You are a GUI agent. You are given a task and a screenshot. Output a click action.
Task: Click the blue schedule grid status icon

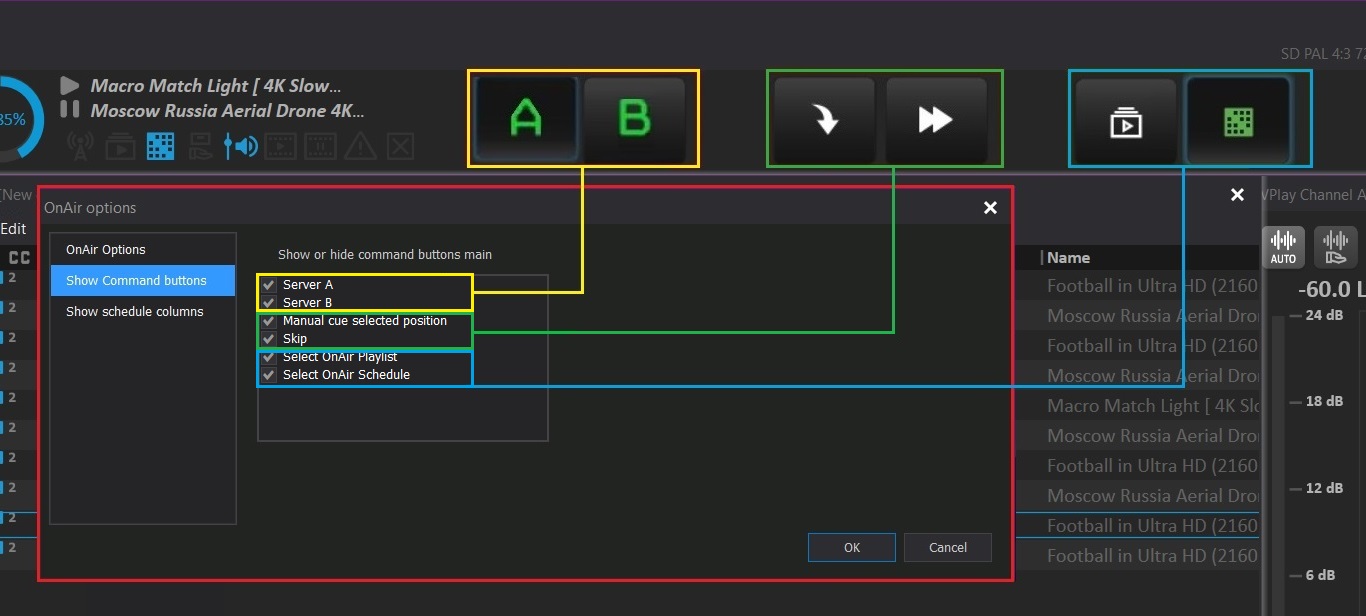(160, 147)
